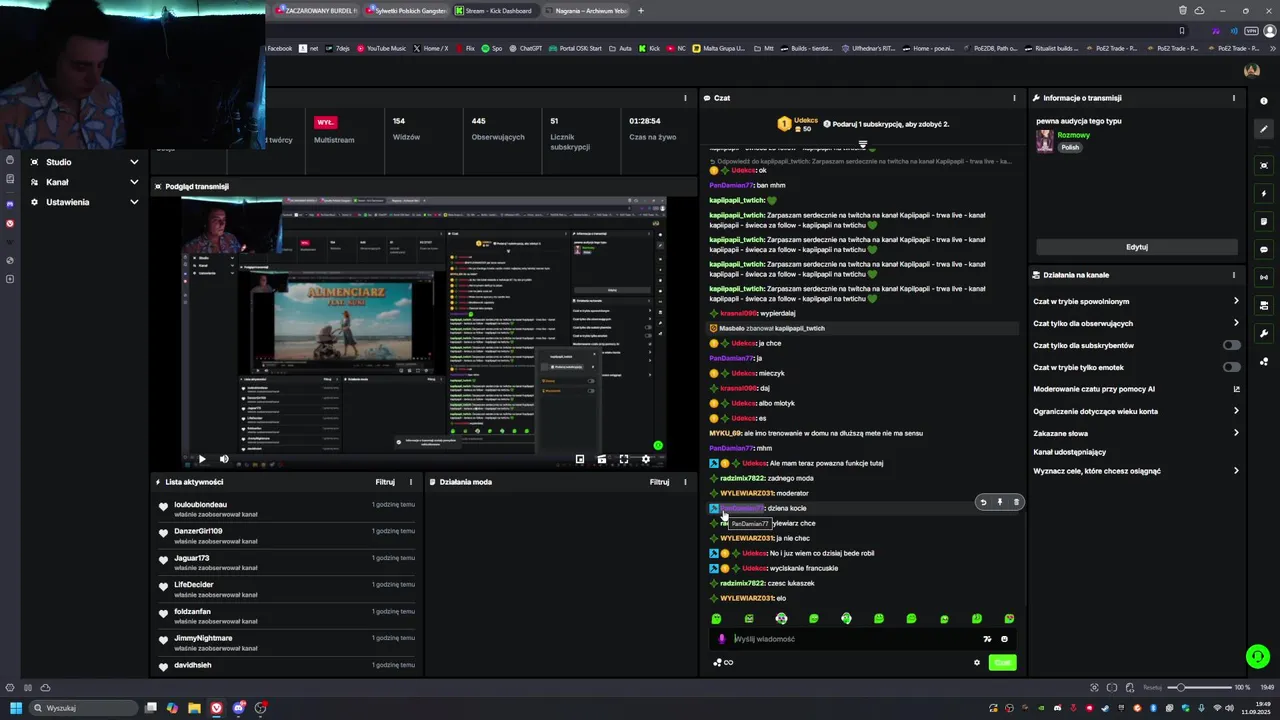Click the Edytuj button
1280x720 pixels.
coord(1137,247)
